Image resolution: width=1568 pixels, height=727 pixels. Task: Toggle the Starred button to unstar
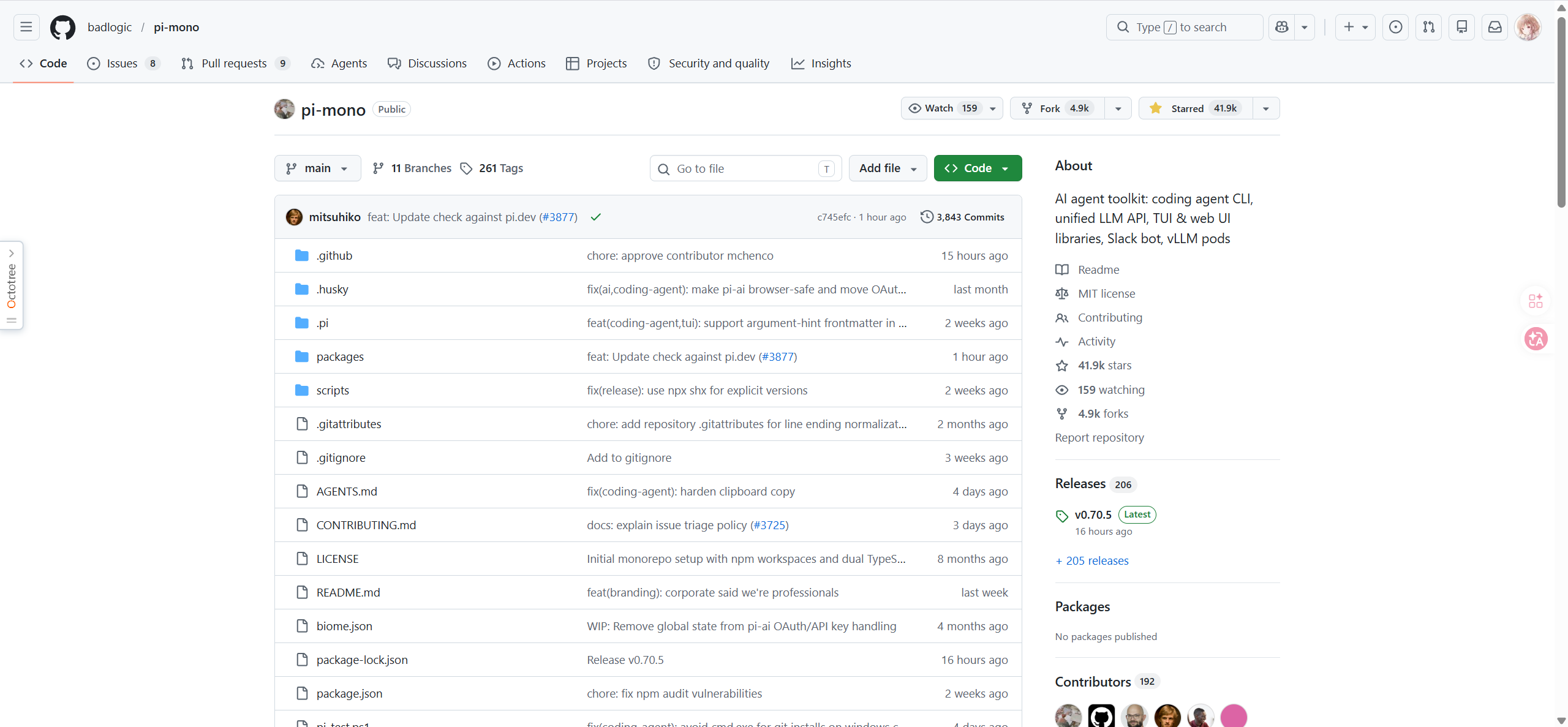click(x=1195, y=108)
